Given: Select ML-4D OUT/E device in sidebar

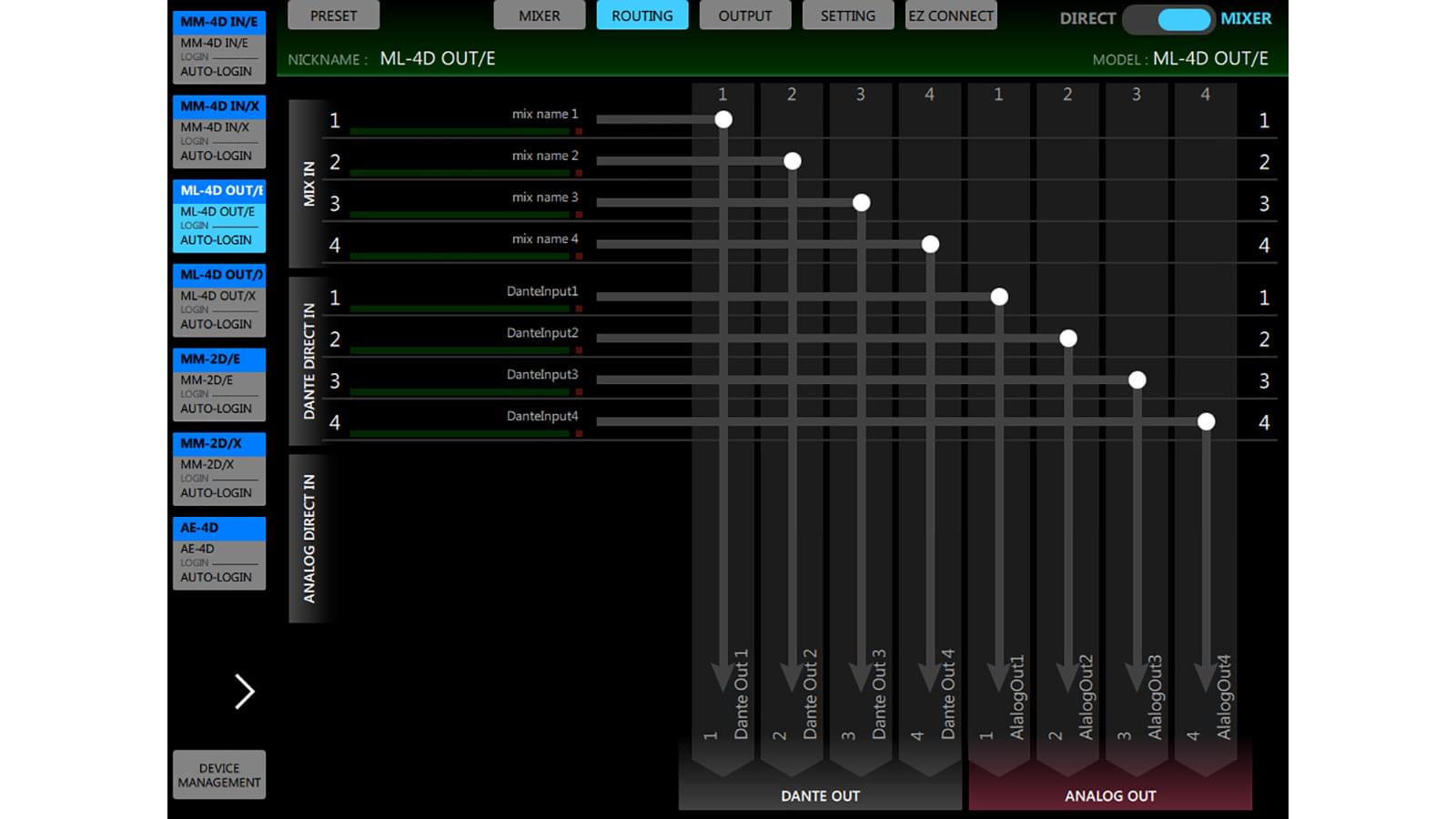Looking at the screenshot, I should [219, 216].
